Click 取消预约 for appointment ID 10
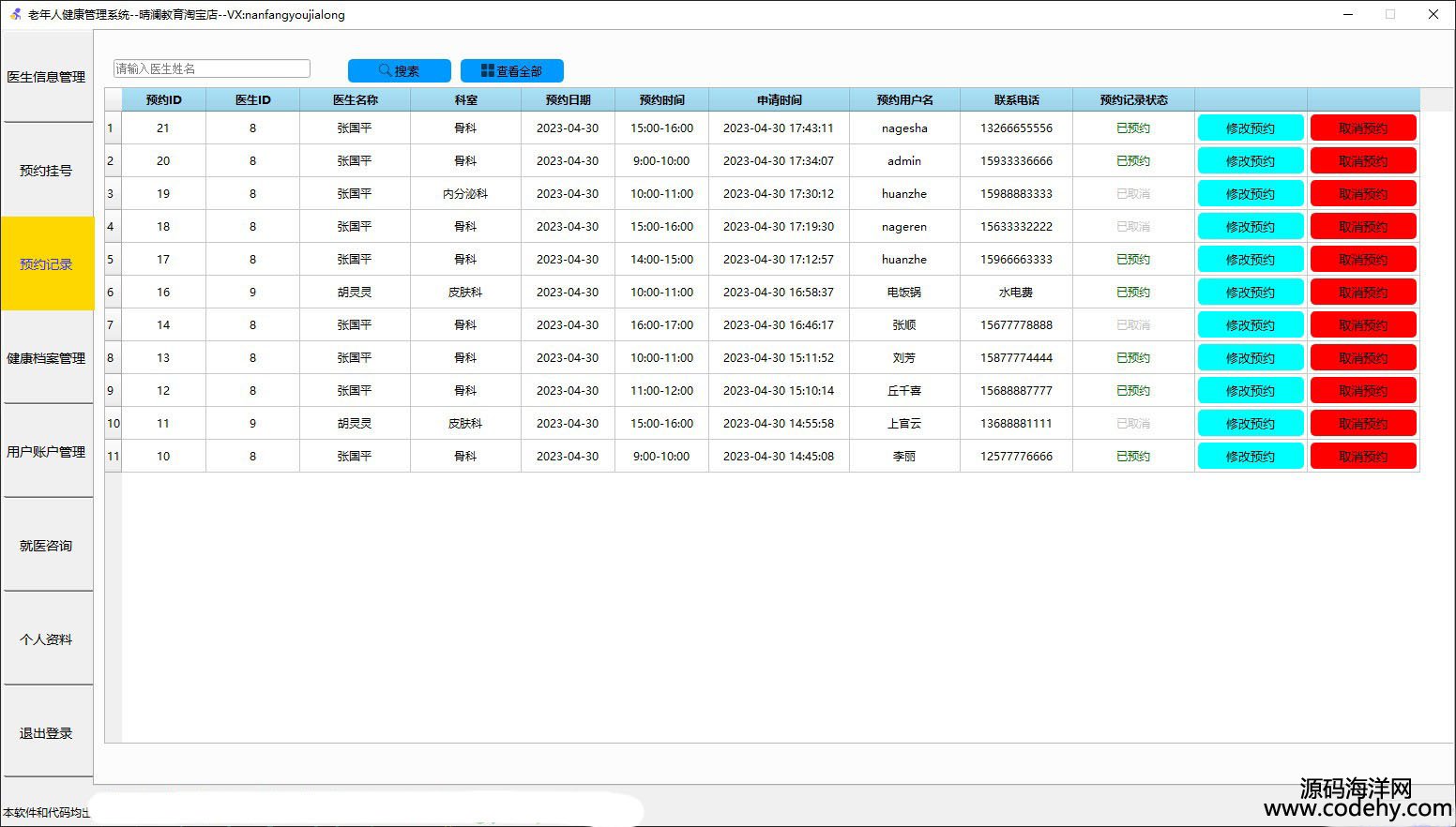 (1362, 457)
